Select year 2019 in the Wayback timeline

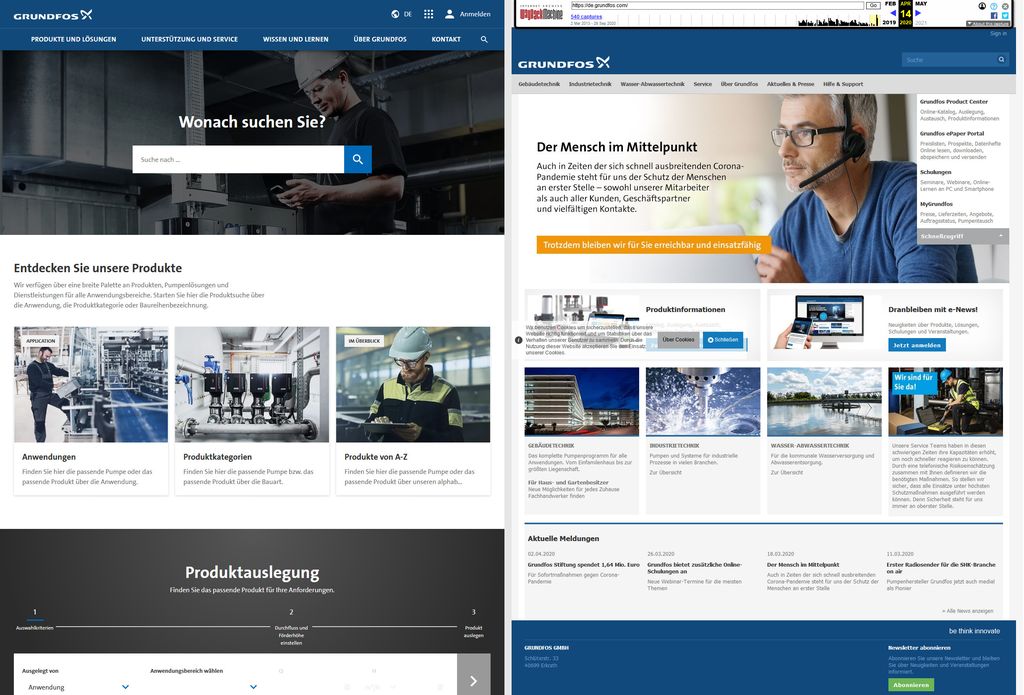point(889,22)
